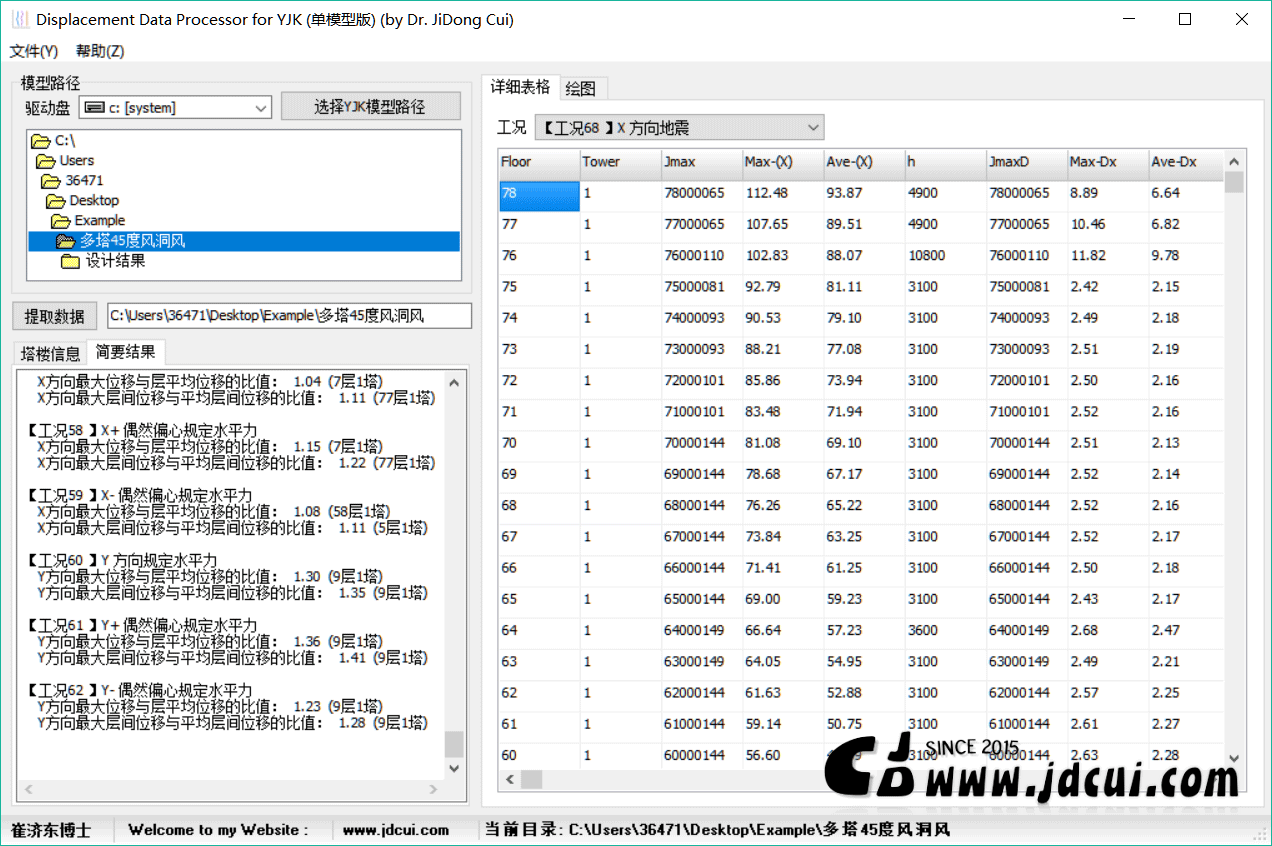The image size is (1272, 846).
Task: Click the table's vertical scrollbar thumb
Action: tap(1234, 182)
